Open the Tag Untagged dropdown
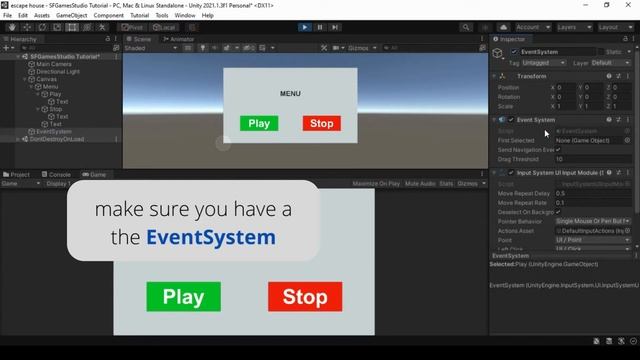Screen dimensions: 640x360 544,63
